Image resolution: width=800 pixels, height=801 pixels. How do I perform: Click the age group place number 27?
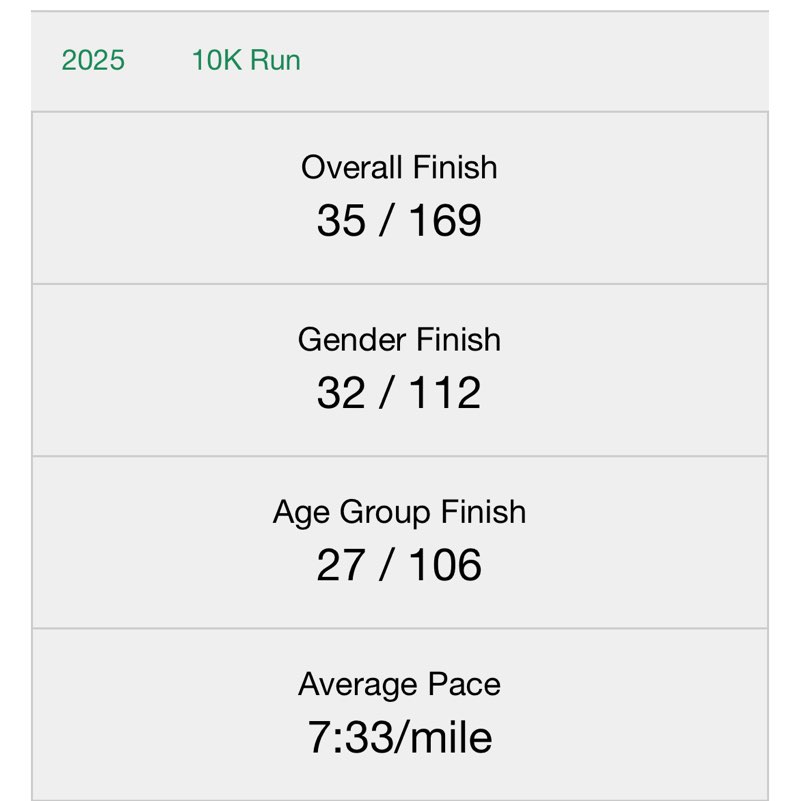click(340, 565)
